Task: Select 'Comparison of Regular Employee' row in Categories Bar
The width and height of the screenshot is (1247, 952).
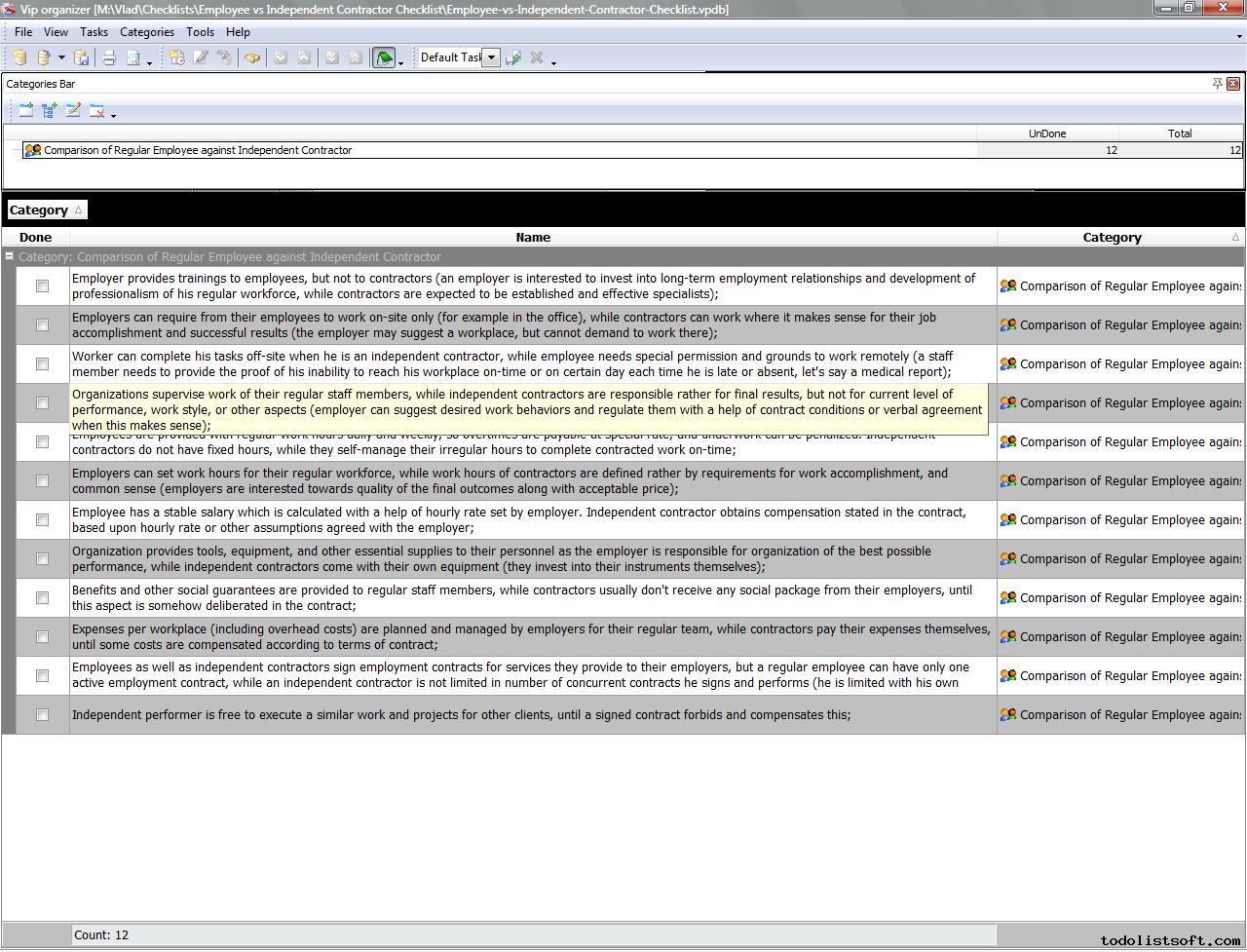Action: click(x=198, y=151)
